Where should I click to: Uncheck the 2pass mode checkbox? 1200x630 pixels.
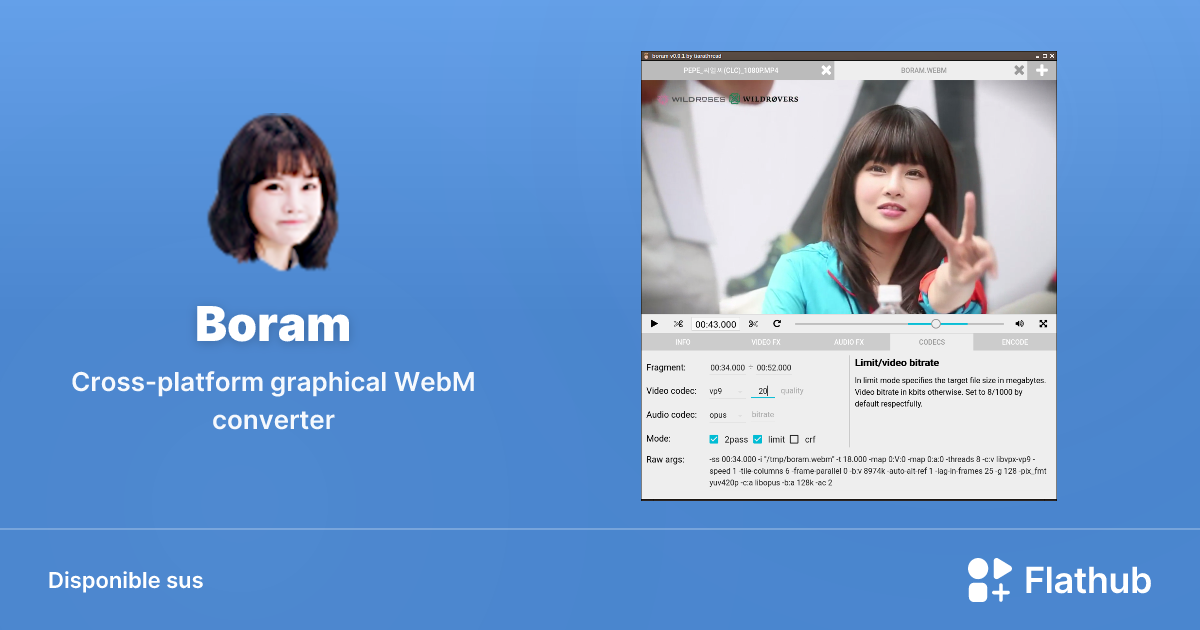(714, 439)
